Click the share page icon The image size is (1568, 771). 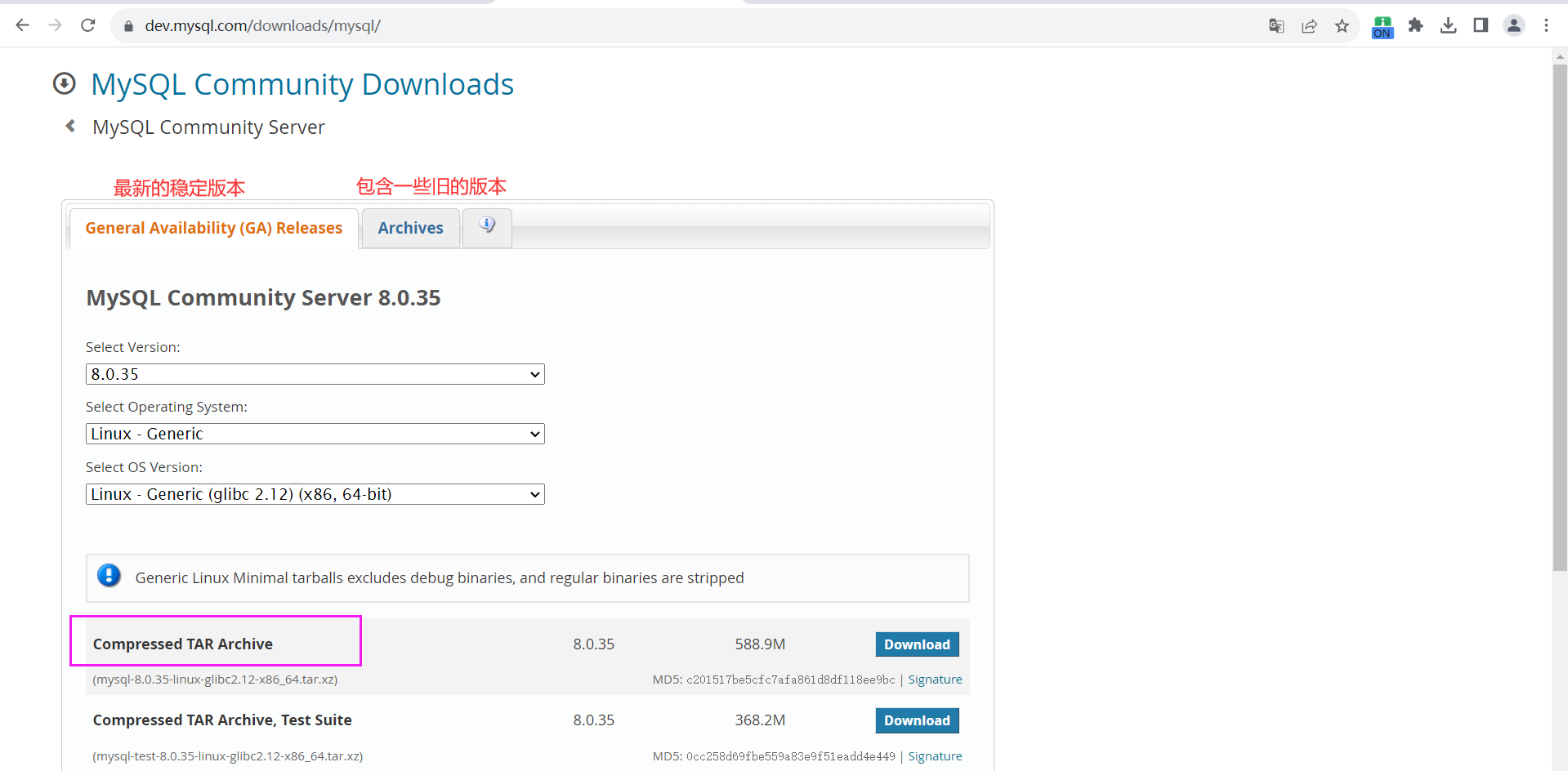tap(1309, 26)
